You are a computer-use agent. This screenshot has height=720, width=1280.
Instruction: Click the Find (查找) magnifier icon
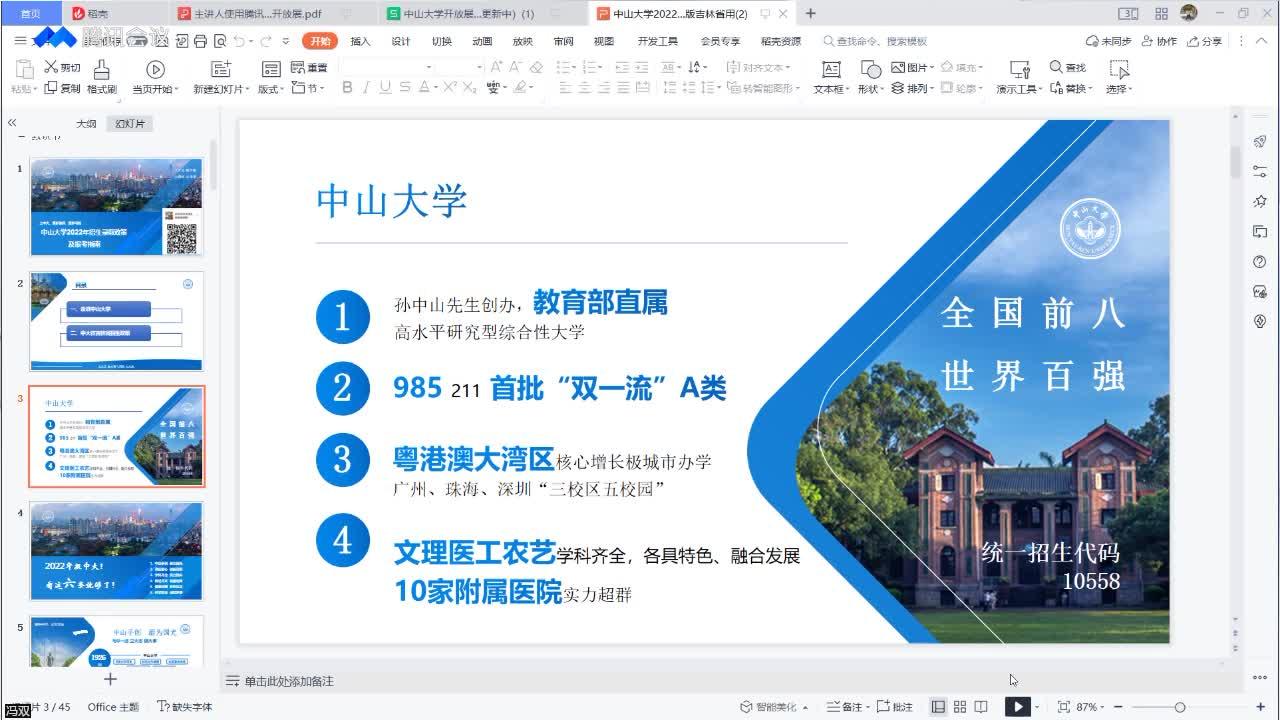point(1056,67)
